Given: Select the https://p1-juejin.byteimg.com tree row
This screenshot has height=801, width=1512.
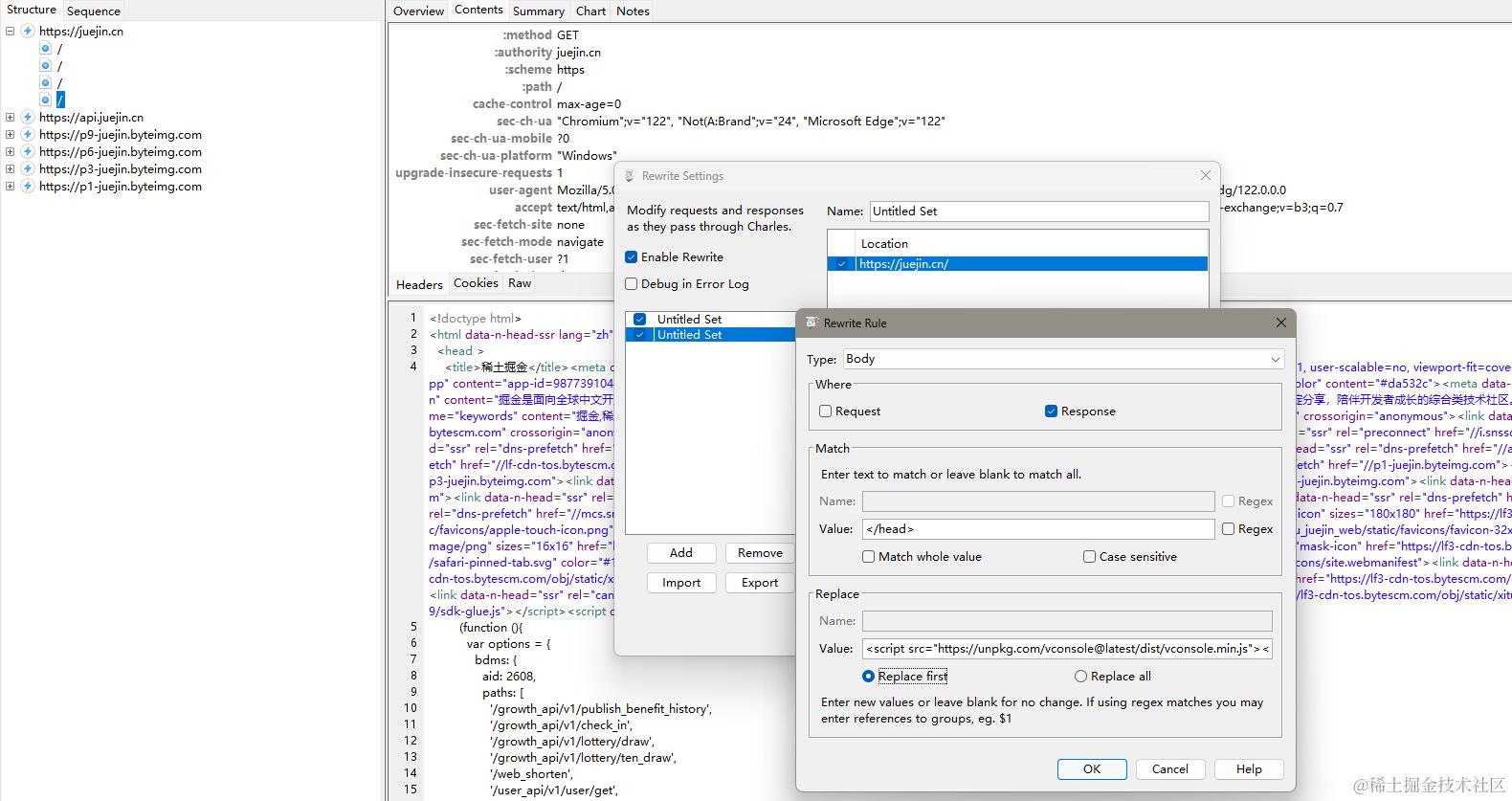Looking at the screenshot, I should tap(121, 187).
